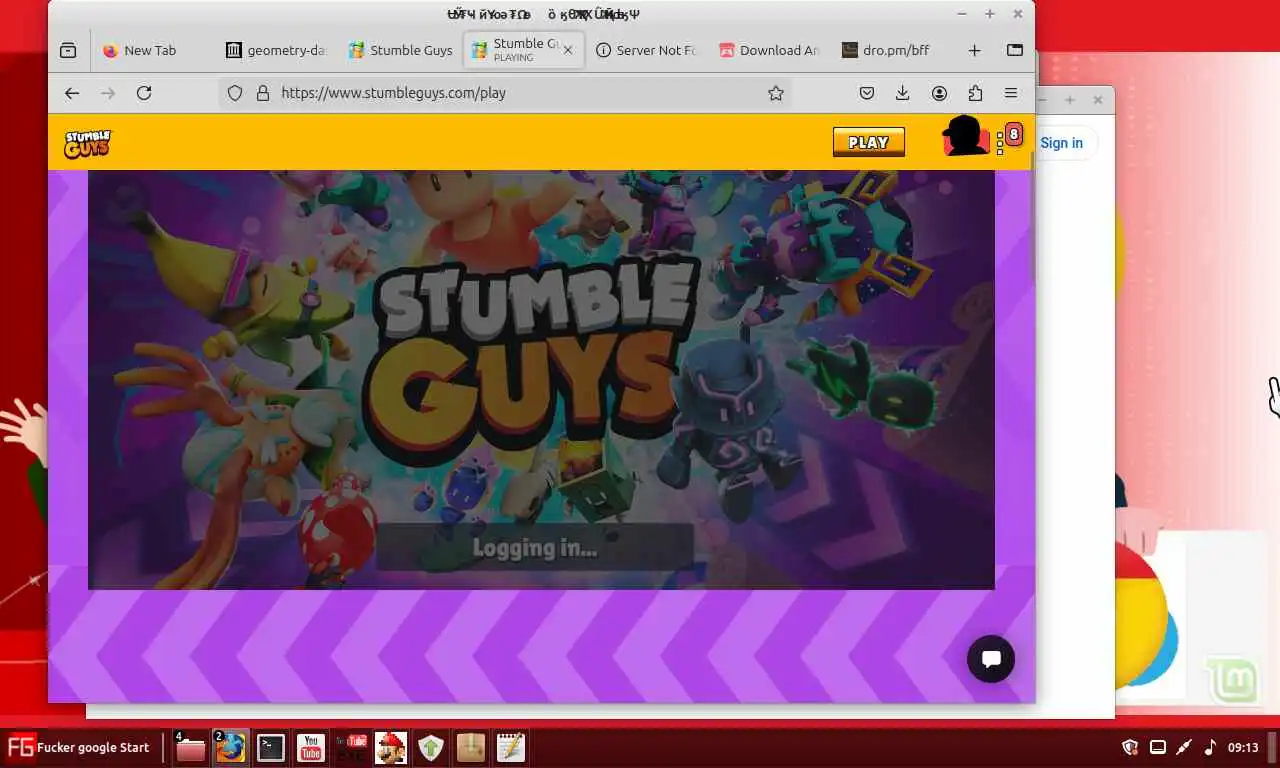Open the file manager folder in taskbar
Screen dimensions: 1280x768
190,747
